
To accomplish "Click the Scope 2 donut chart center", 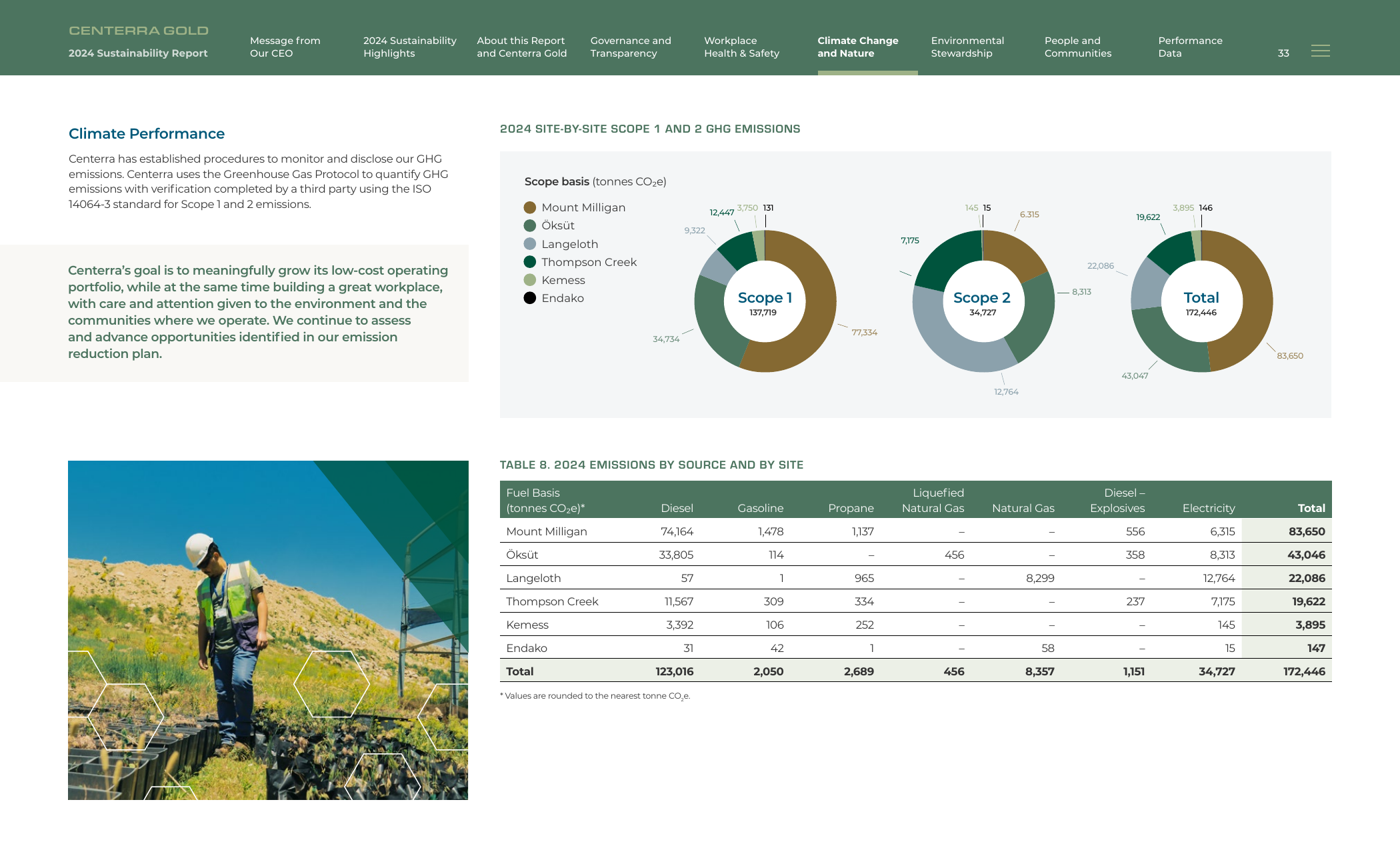I will click(983, 302).
